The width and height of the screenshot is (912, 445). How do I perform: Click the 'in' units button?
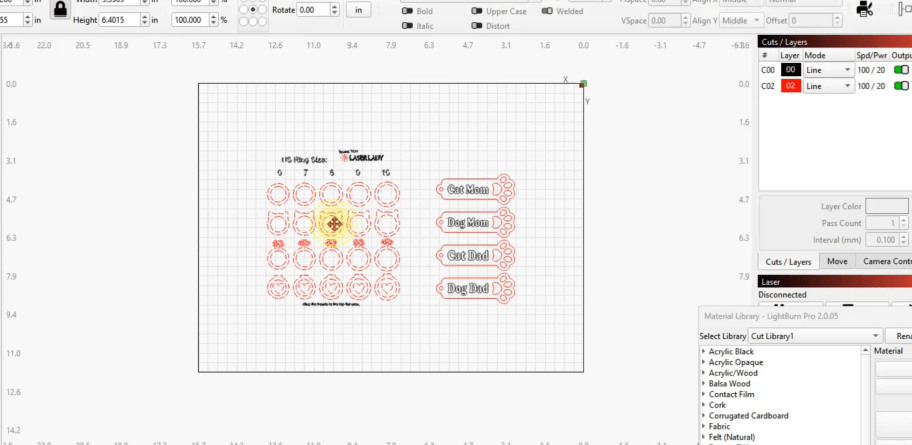360,9
